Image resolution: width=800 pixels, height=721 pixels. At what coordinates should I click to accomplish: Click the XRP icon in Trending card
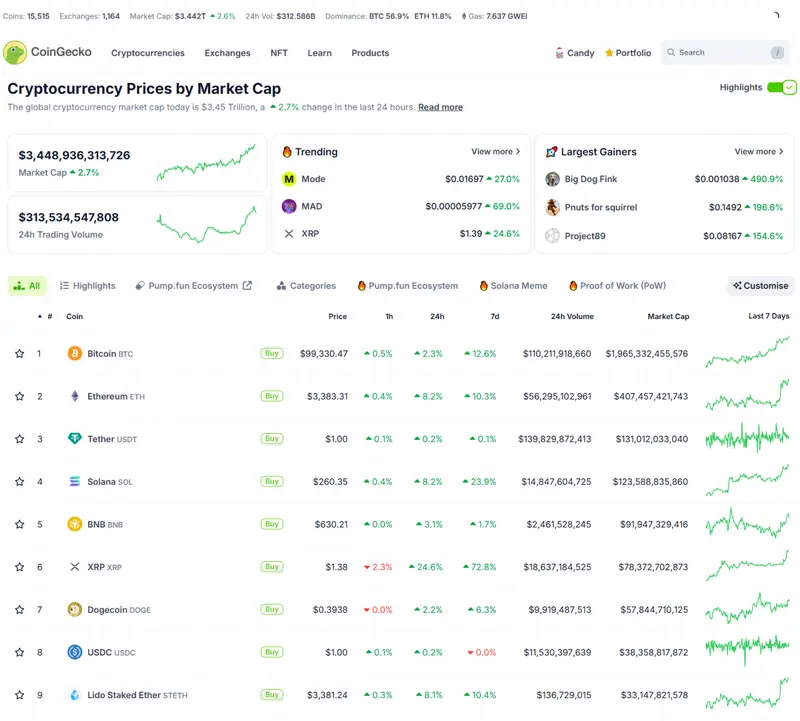click(289, 233)
